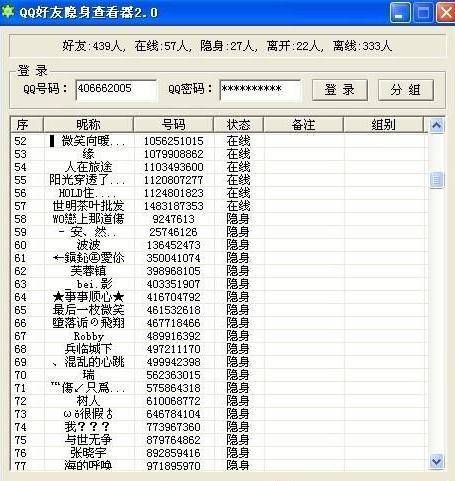Sort by the 号码 column header
The image size is (455, 481).
173,125
